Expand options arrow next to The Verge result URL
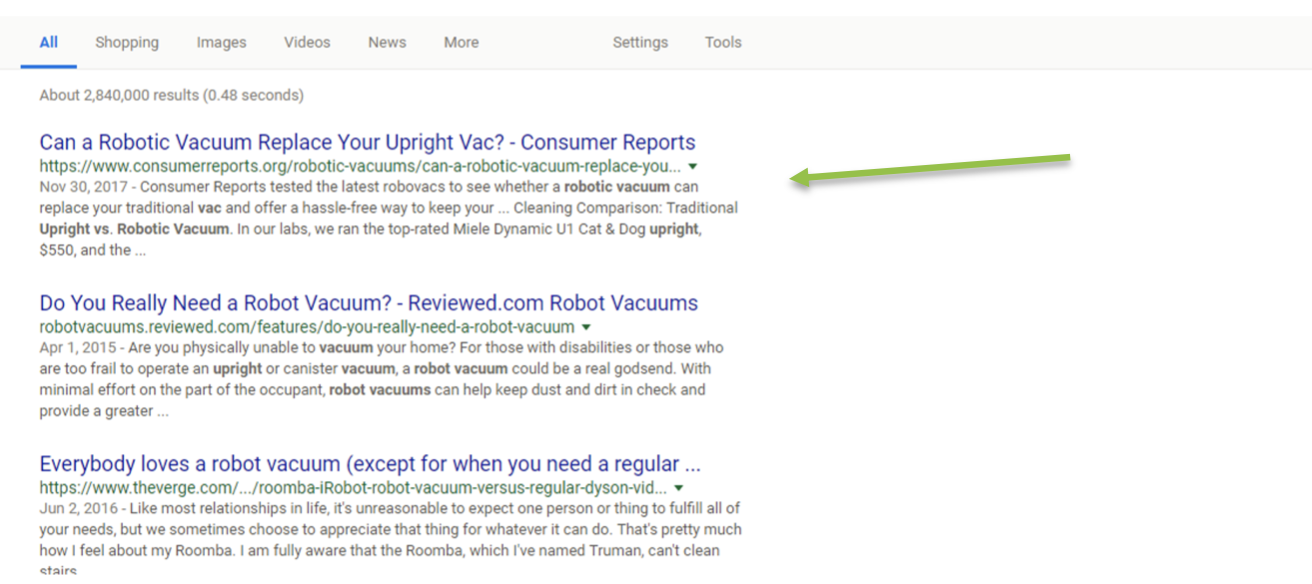1312x584 pixels. 679,488
